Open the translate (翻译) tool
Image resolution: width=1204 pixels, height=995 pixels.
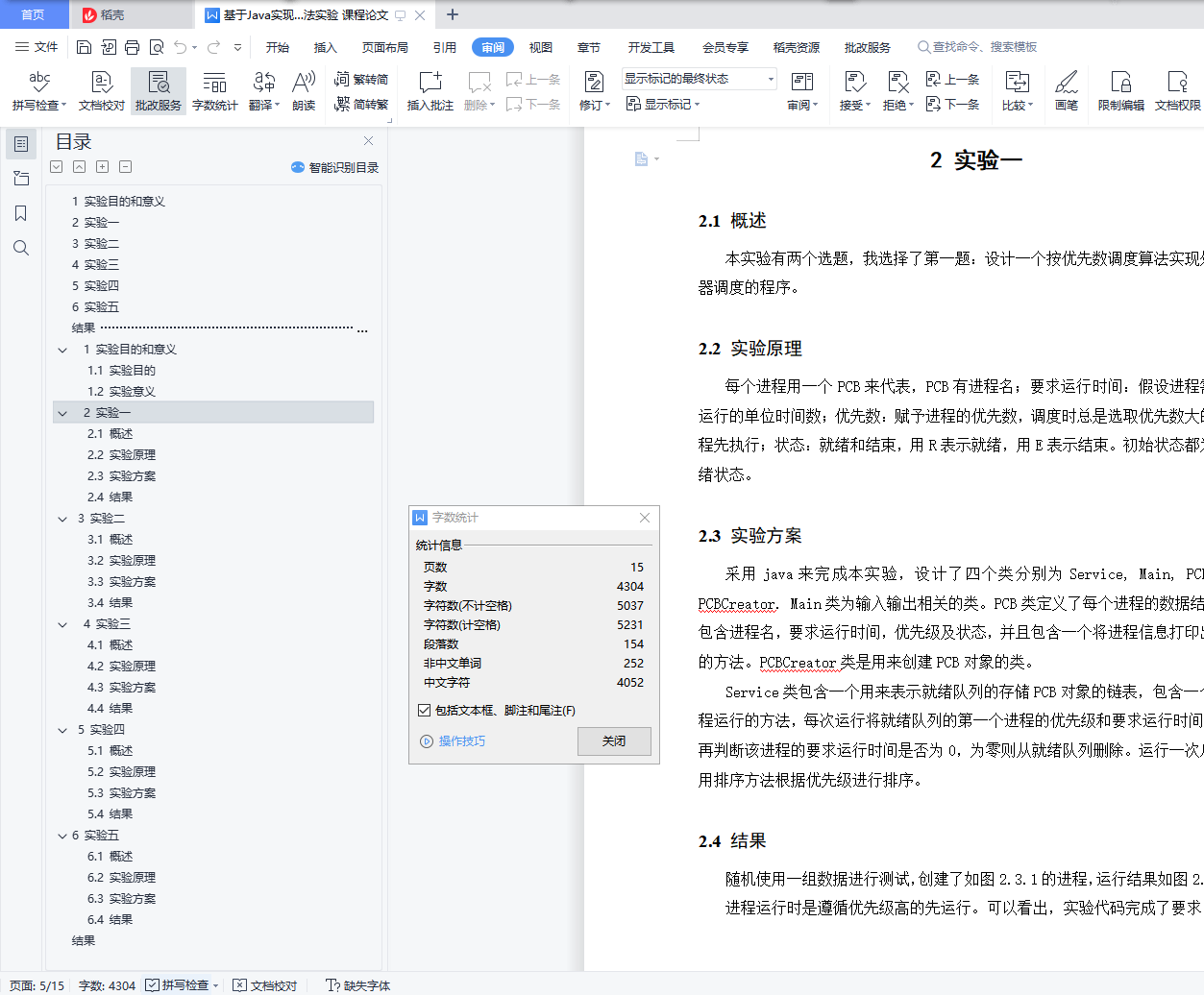click(264, 91)
